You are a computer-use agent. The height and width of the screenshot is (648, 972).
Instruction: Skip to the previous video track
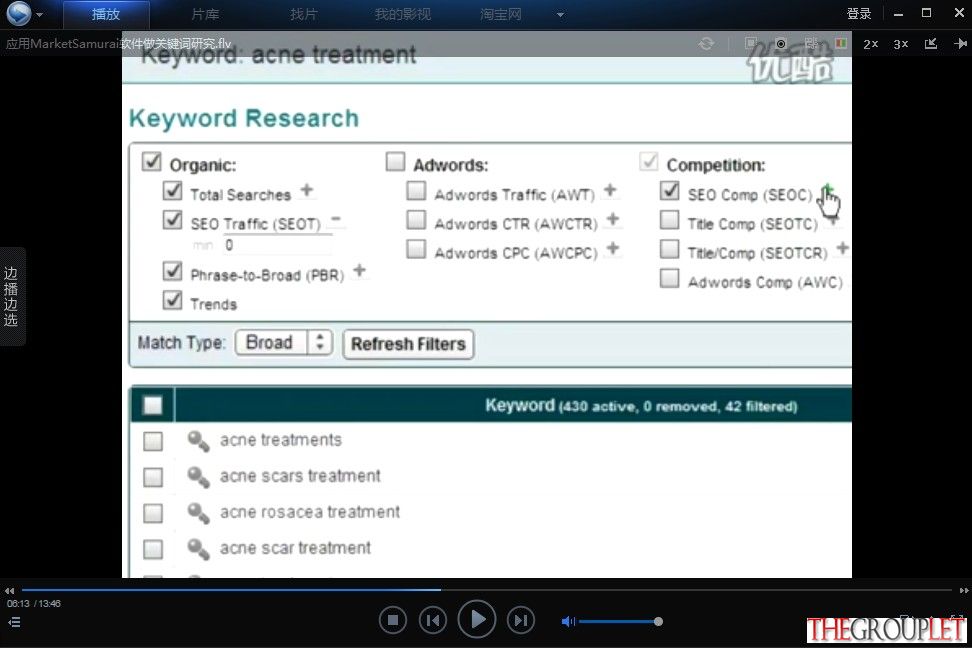coord(433,620)
